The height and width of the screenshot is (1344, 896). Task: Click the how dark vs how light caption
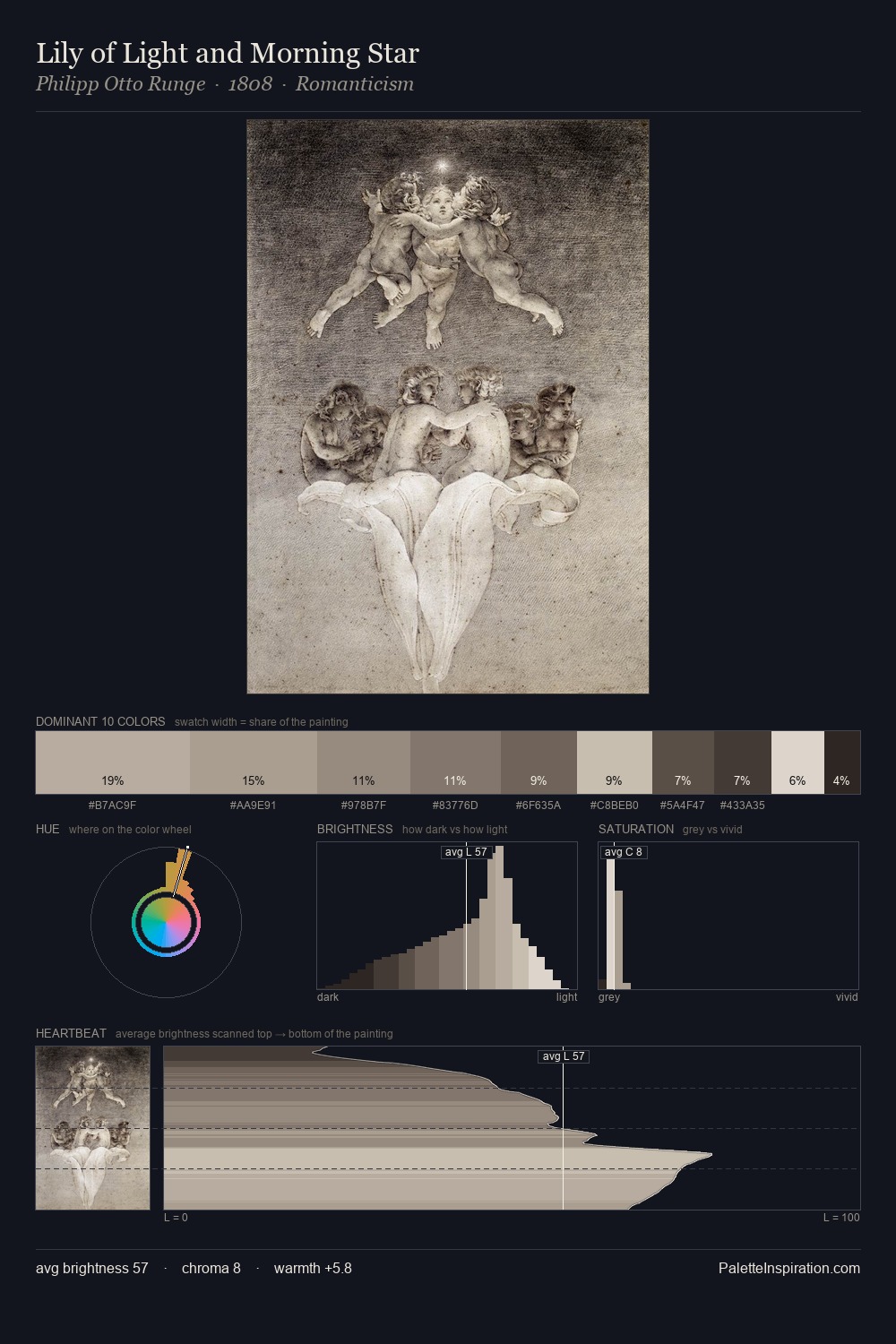click(x=455, y=830)
